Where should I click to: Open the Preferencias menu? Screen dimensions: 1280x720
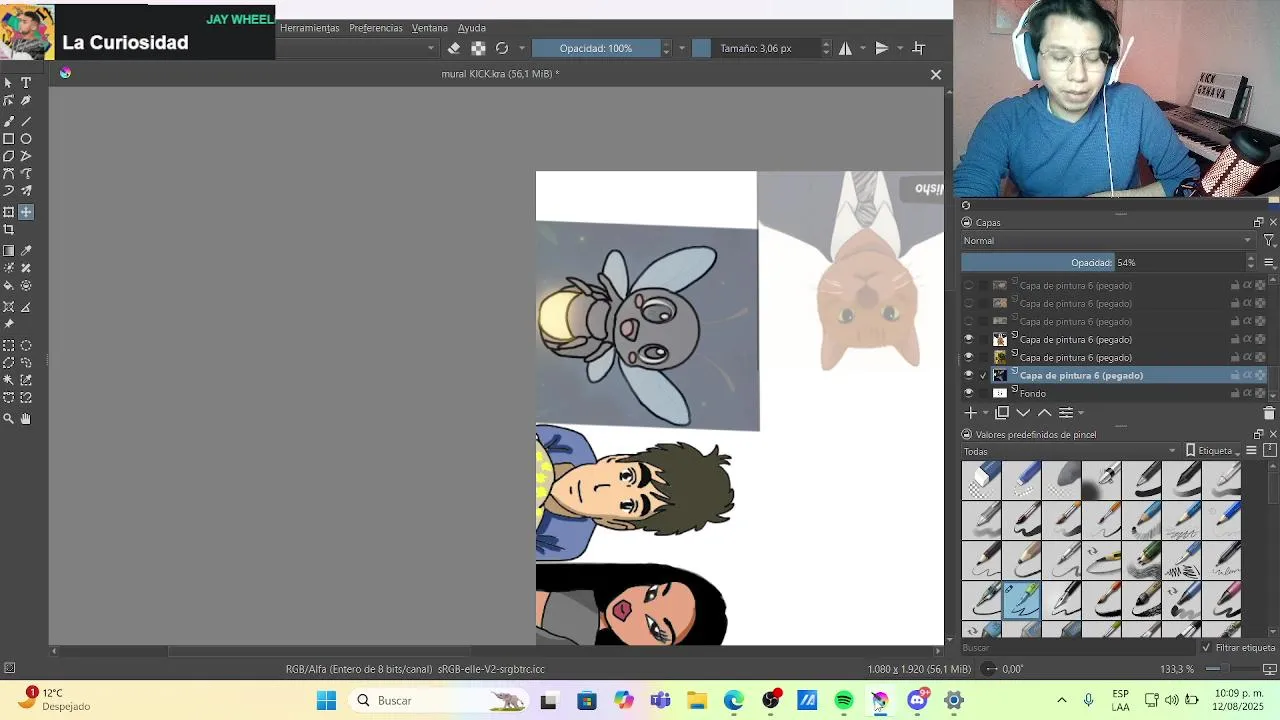(376, 28)
